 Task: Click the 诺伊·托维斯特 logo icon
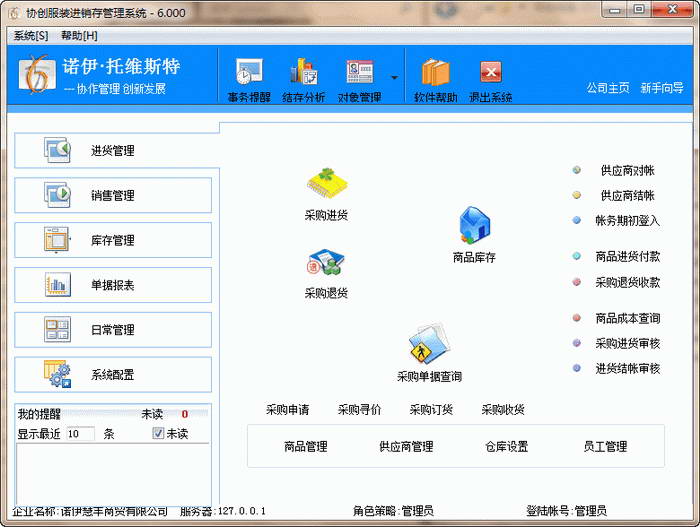pyautogui.click(x=37, y=74)
